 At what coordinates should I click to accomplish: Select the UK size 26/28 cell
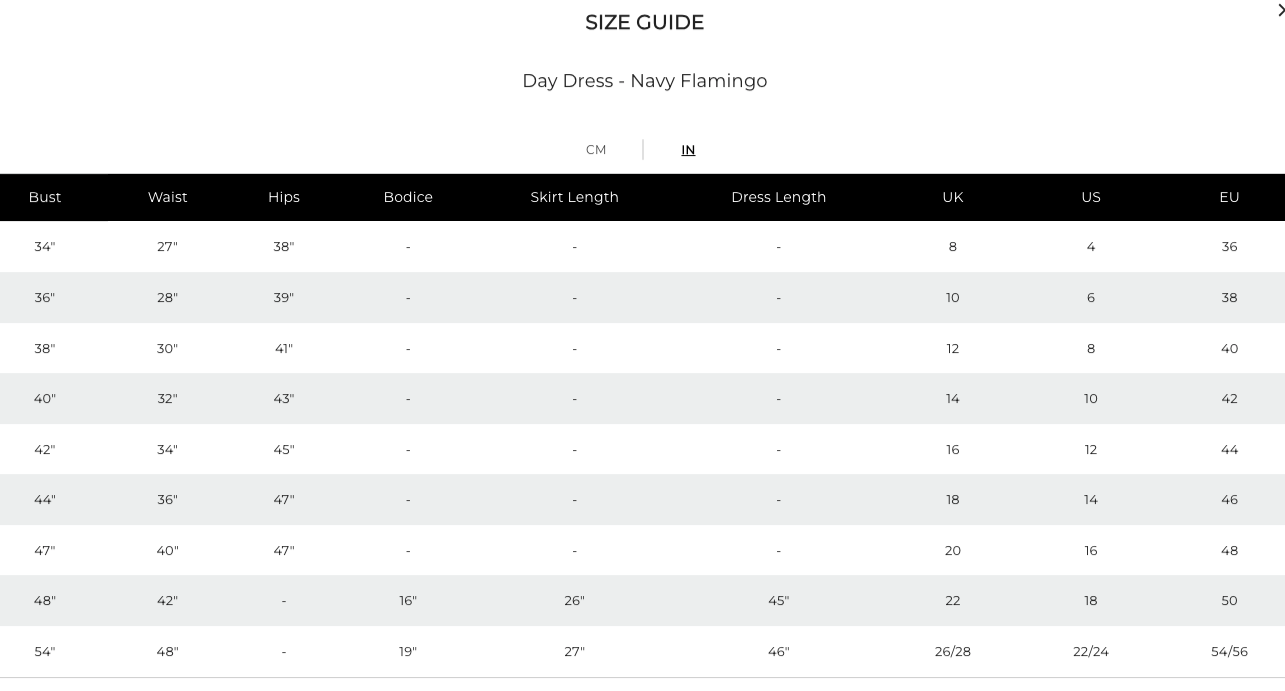click(x=953, y=652)
